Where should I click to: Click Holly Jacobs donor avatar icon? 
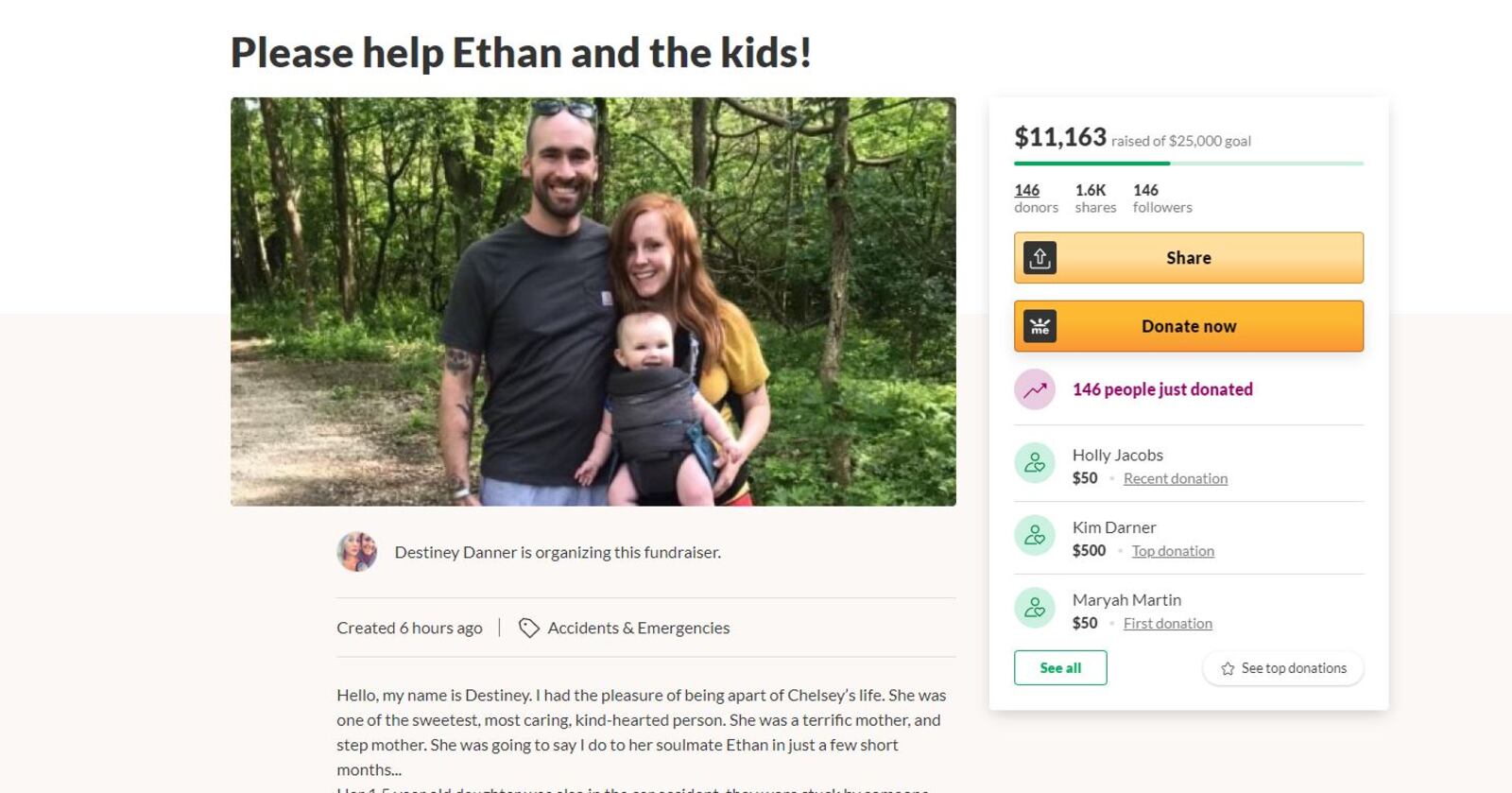click(x=1035, y=463)
